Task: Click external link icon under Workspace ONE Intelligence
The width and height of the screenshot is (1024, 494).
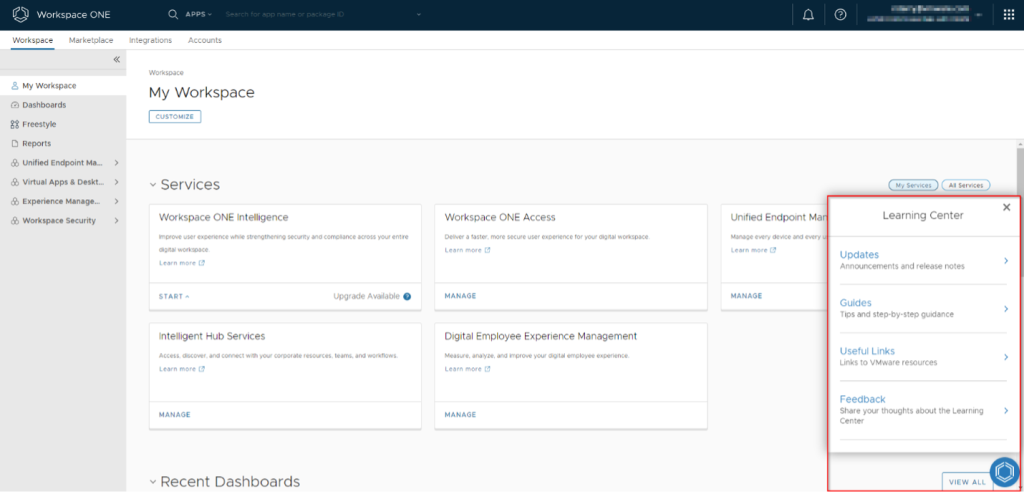Action: [x=202, y=263]
